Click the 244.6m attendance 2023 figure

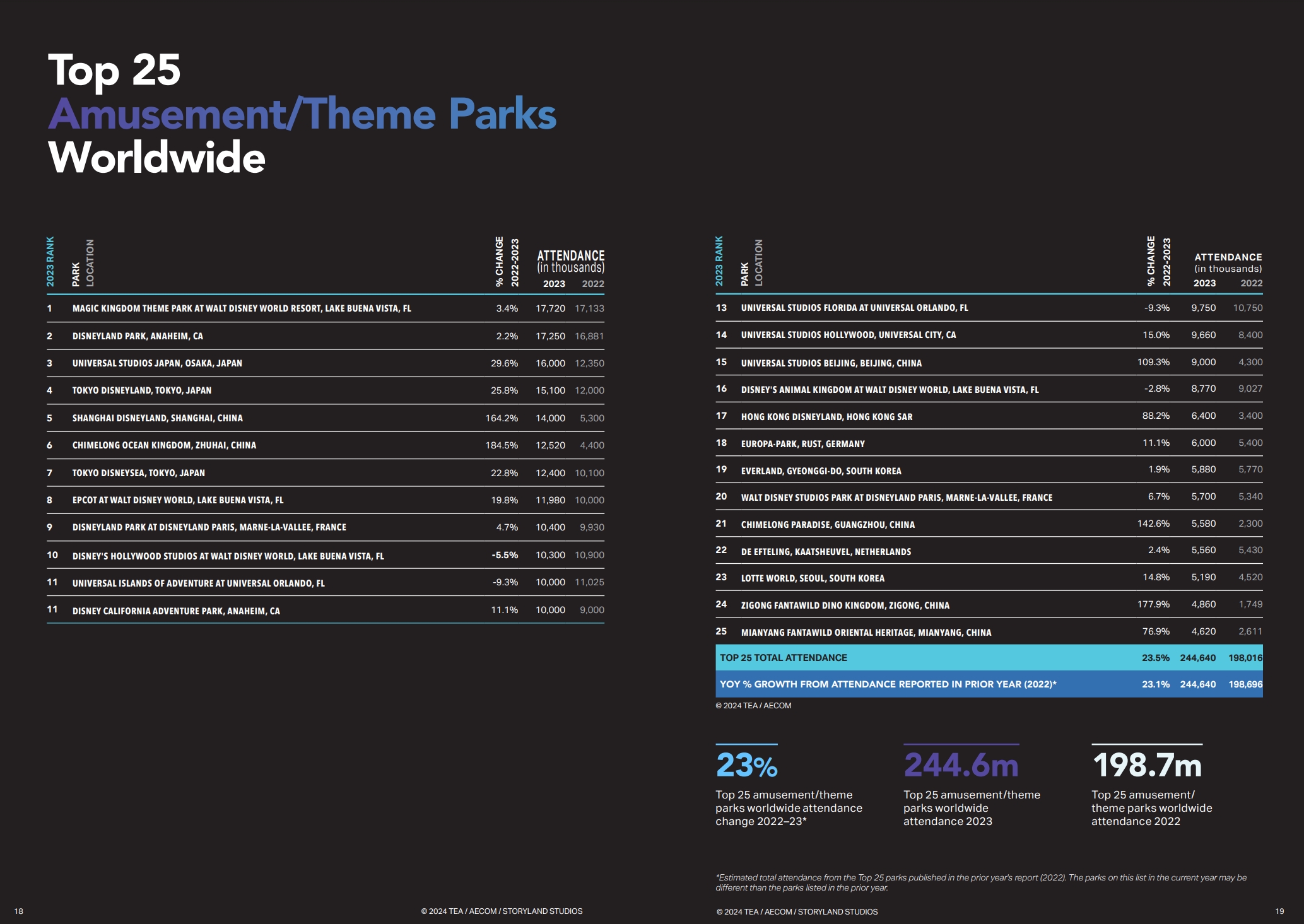pos(961,765)
